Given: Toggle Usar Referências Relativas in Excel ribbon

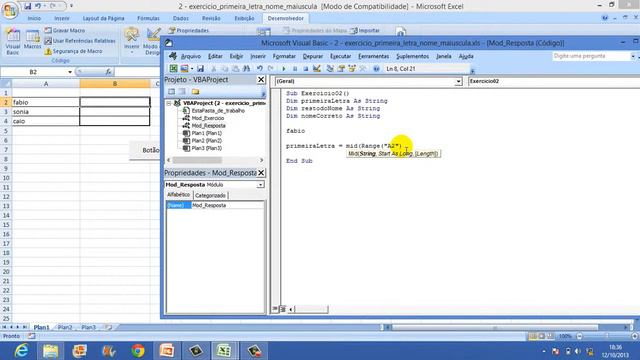Looking at the screenshot, I should [x=80, y=41].
